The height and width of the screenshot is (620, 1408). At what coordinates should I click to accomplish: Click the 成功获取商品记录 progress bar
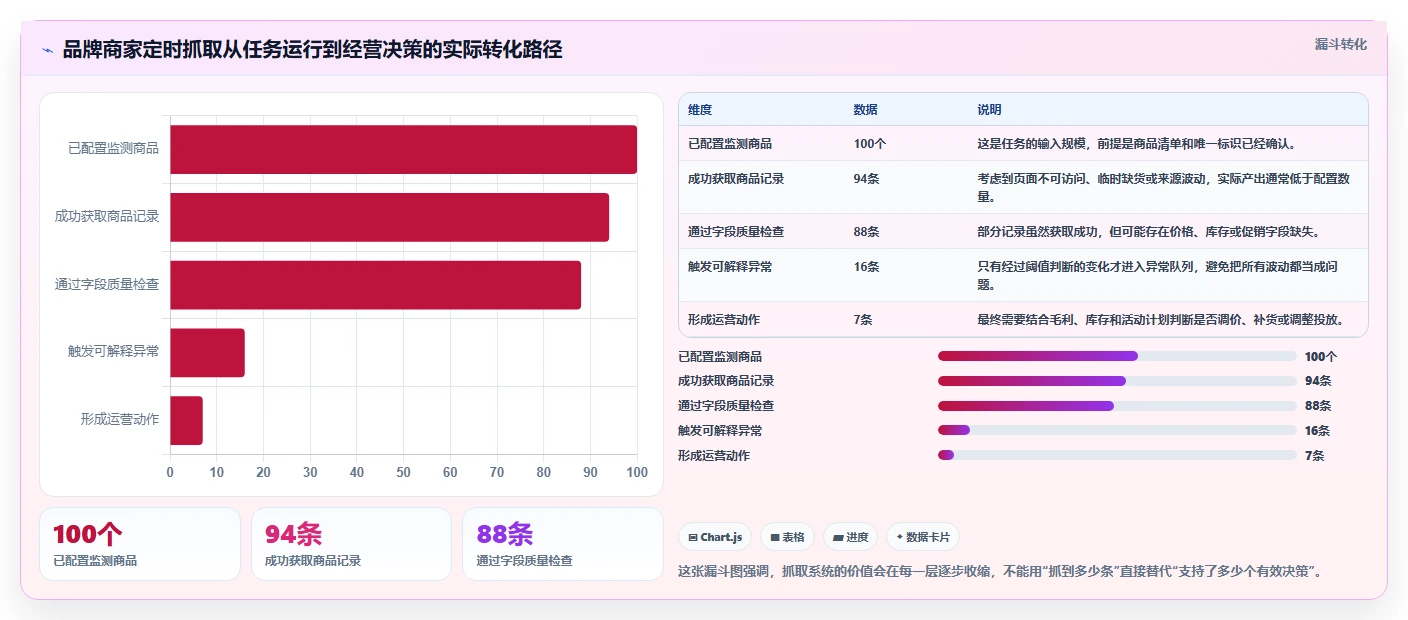click(1117, 381)
